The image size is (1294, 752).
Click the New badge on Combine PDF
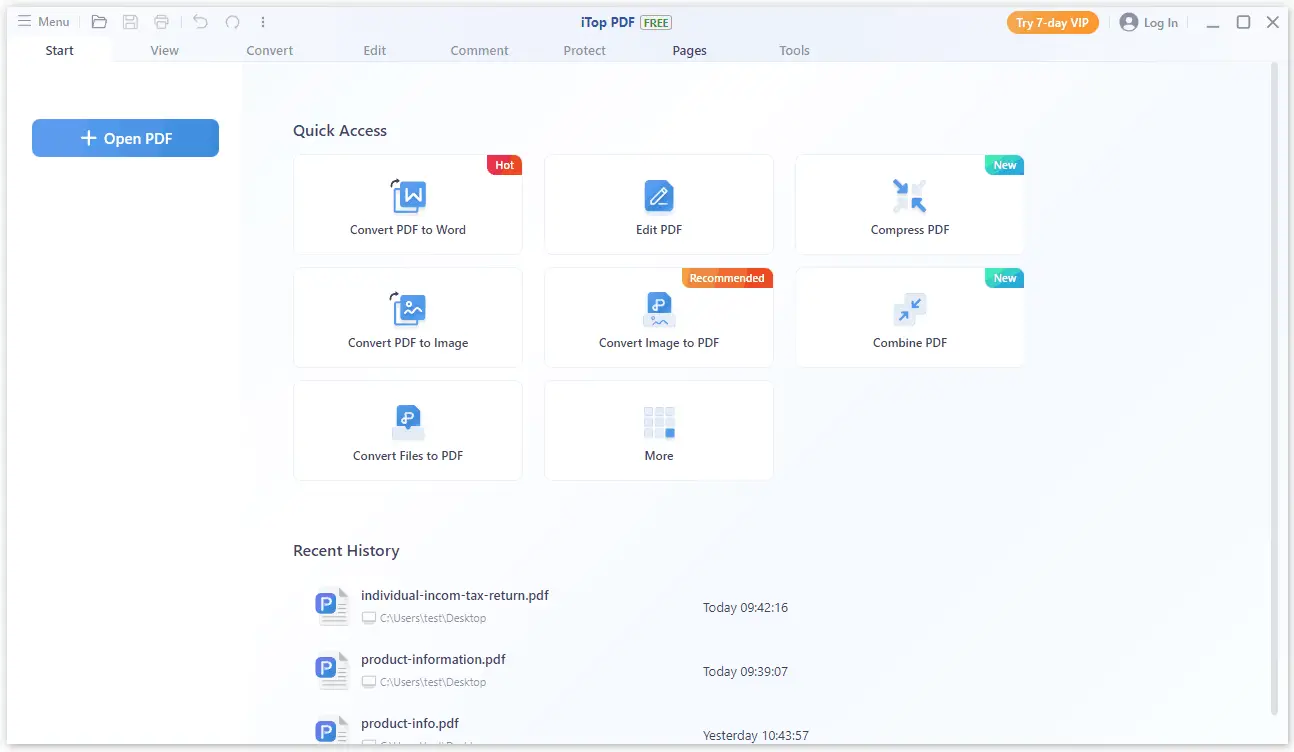click(1004, 278)
